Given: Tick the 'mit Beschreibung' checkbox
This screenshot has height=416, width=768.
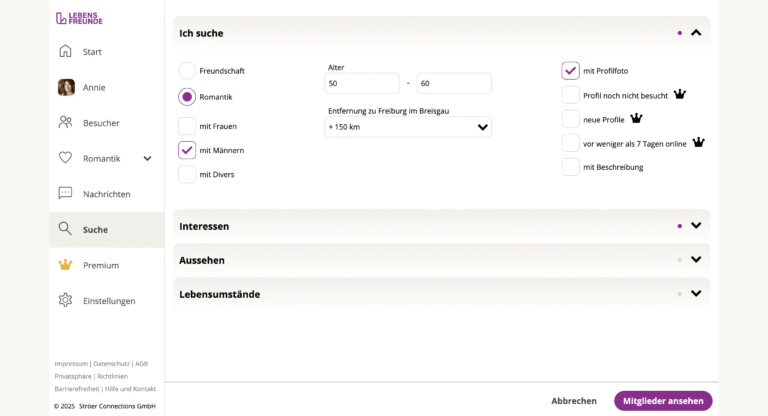Looking at the screenshot, I should click(570, 167).
